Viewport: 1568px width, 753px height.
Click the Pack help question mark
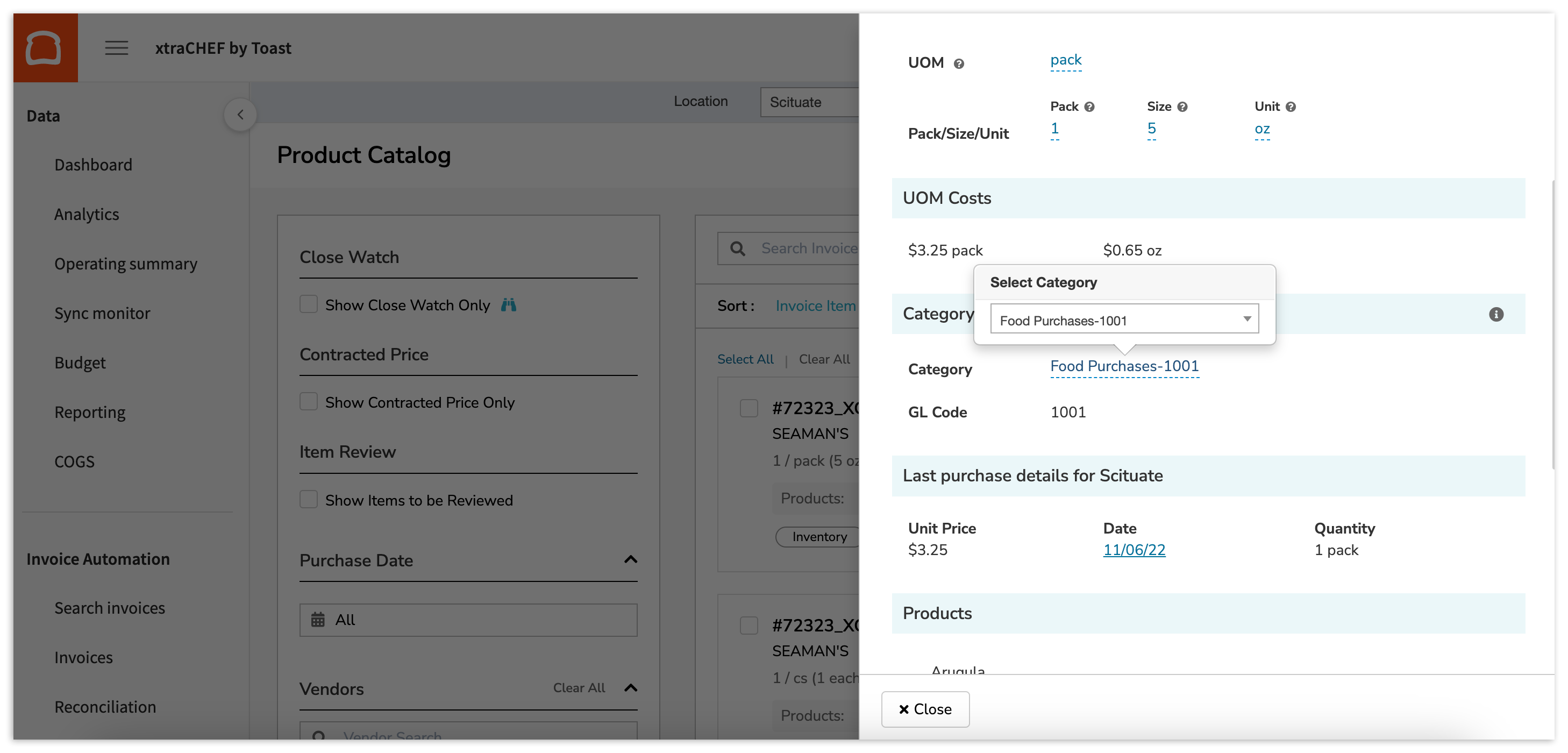pyautogui.click(x=1089, y=106)
